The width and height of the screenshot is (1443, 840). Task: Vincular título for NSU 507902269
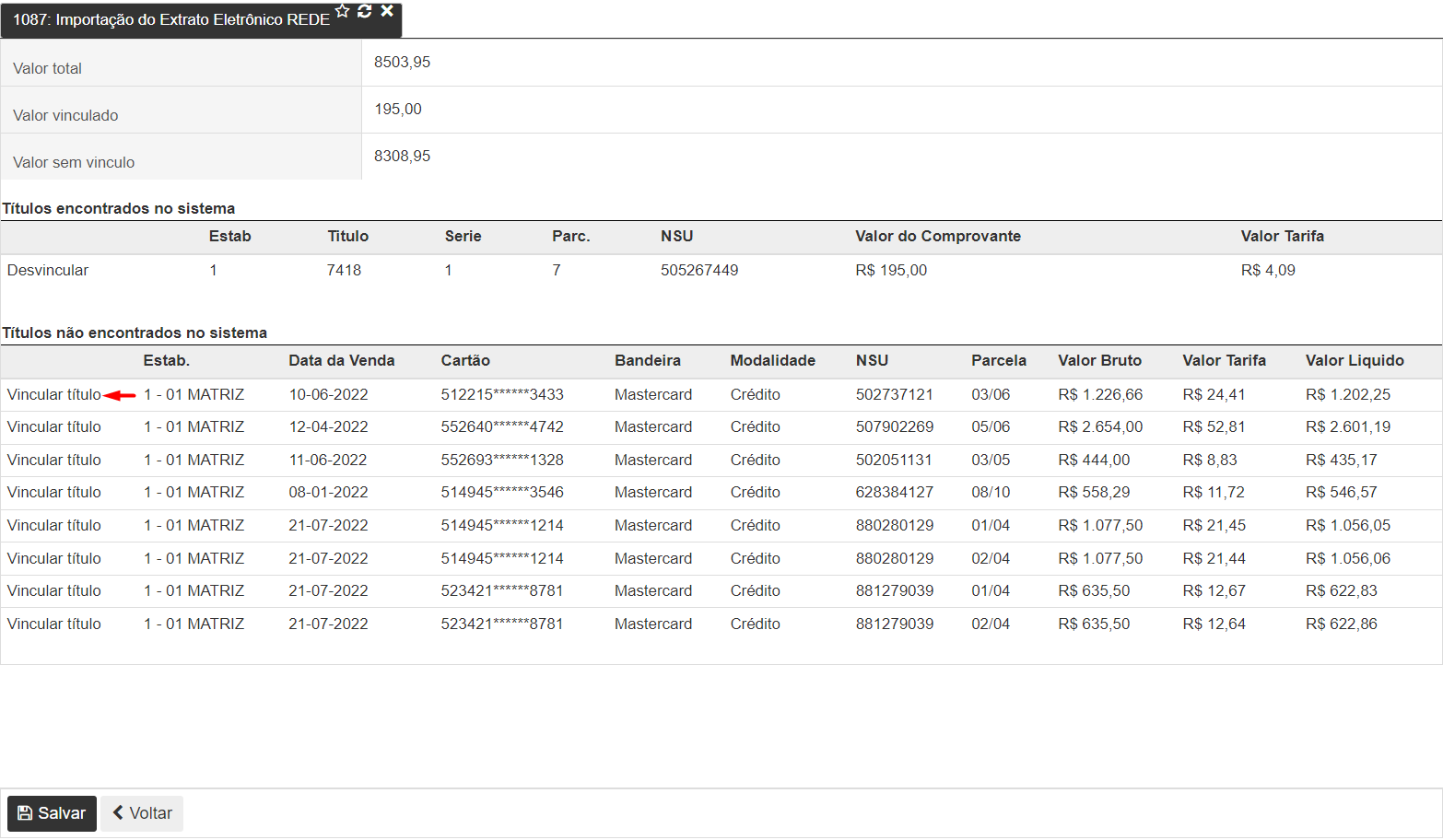tap(54, 426)
